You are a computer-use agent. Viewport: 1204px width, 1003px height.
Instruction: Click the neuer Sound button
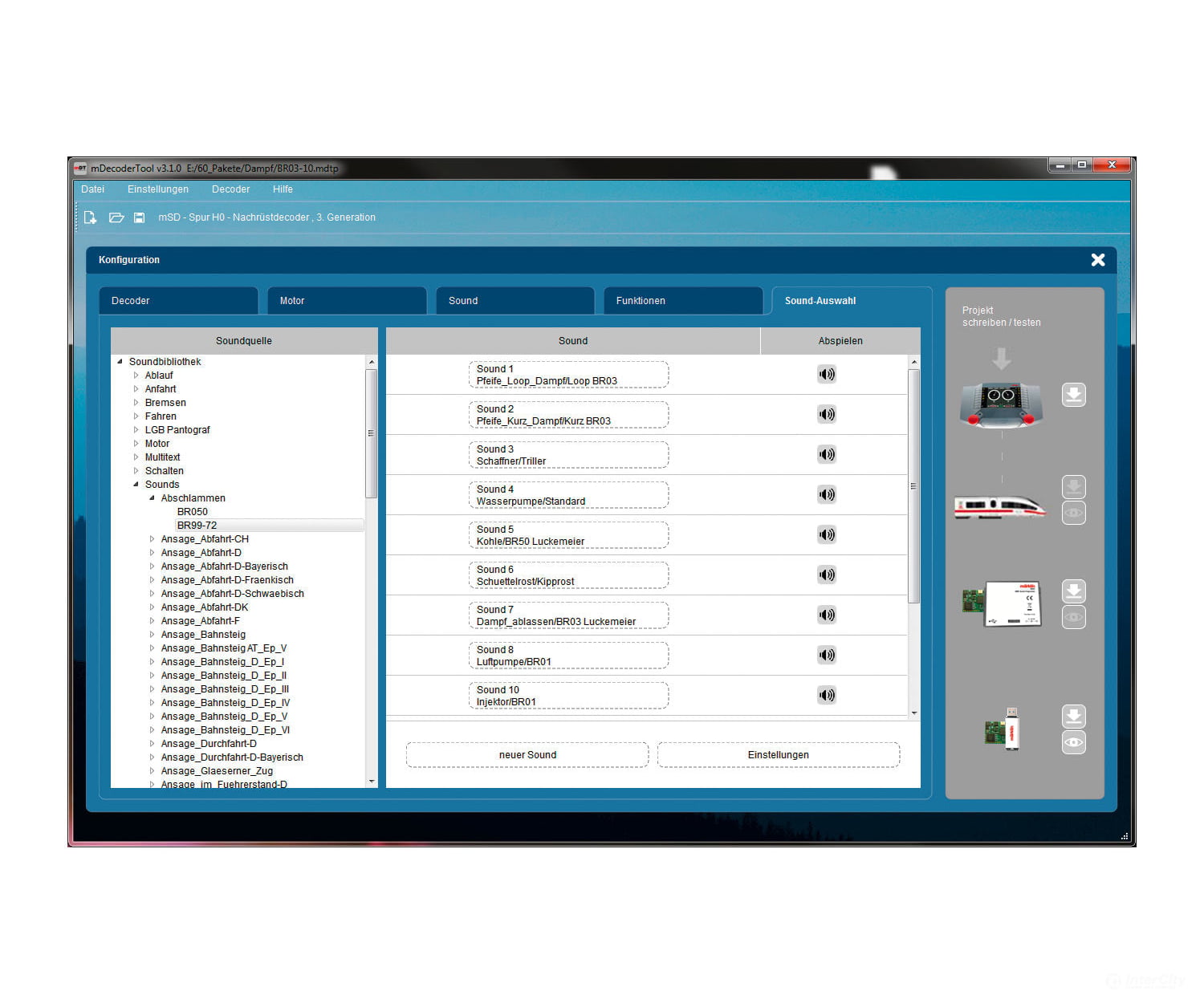[527, 755]
